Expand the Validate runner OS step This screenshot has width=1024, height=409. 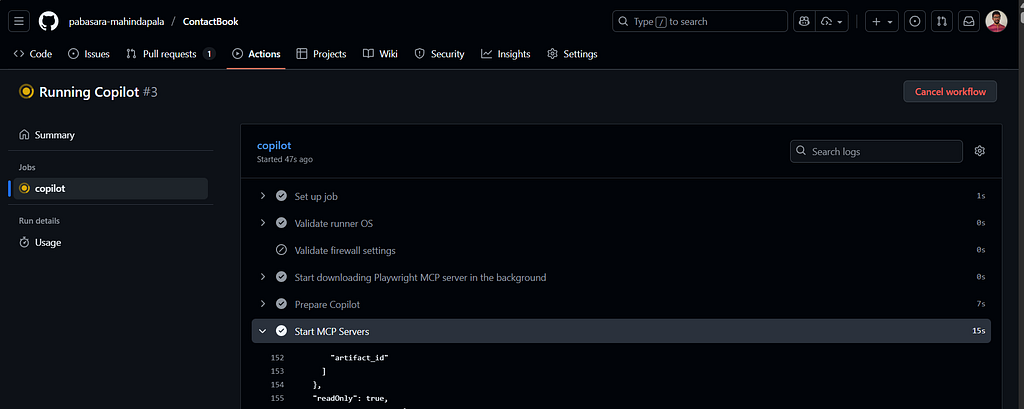263,223
